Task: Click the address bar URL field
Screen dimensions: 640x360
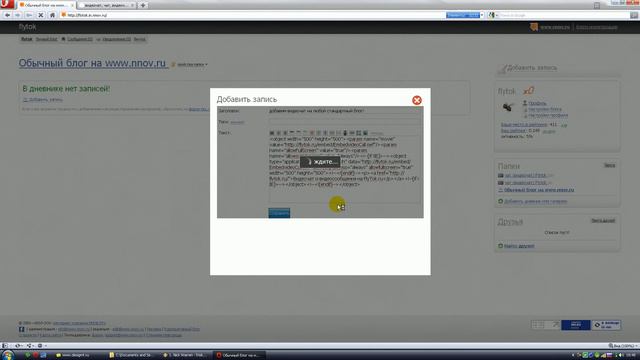Action: click(x=253, y=15)
